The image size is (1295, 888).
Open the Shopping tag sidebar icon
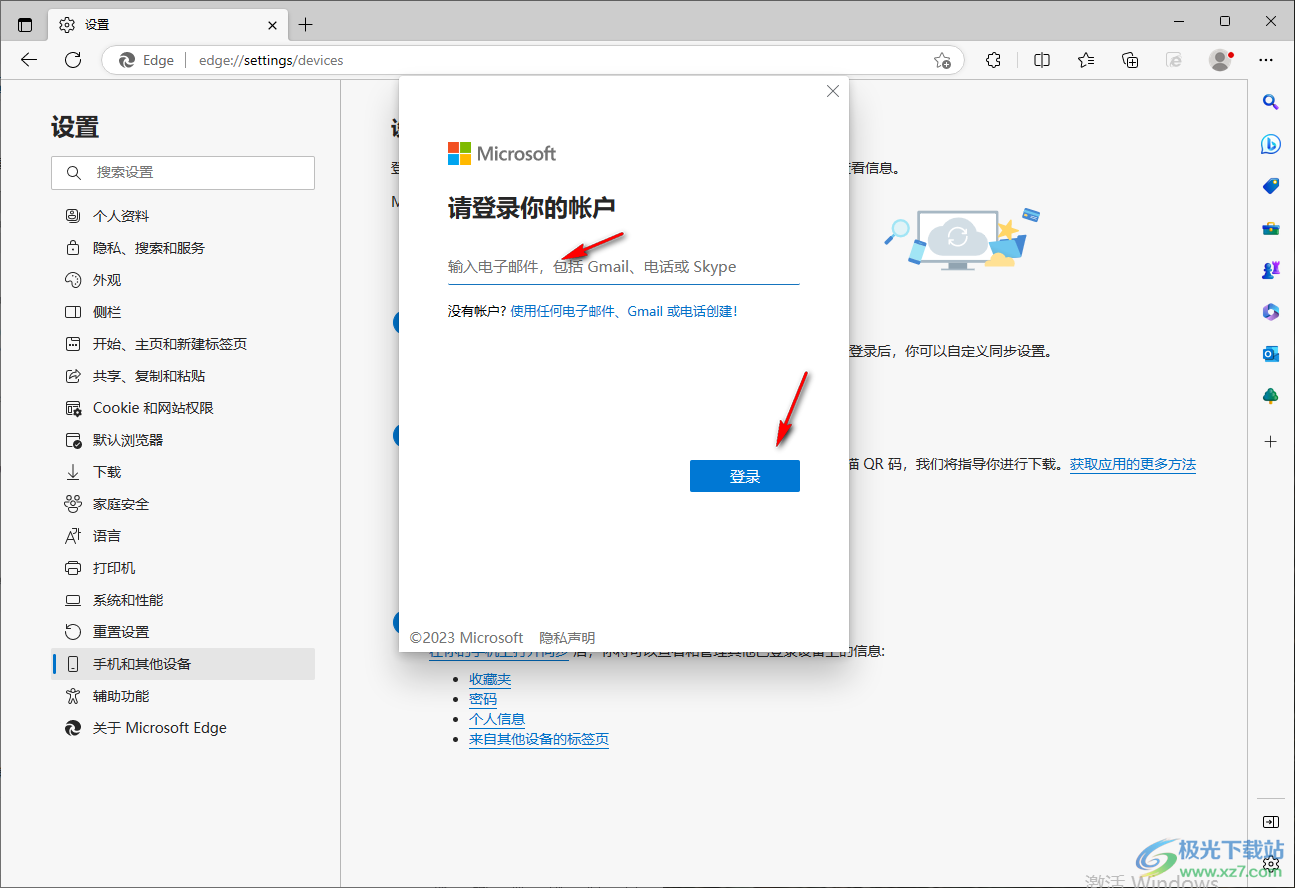[1270, 186]
